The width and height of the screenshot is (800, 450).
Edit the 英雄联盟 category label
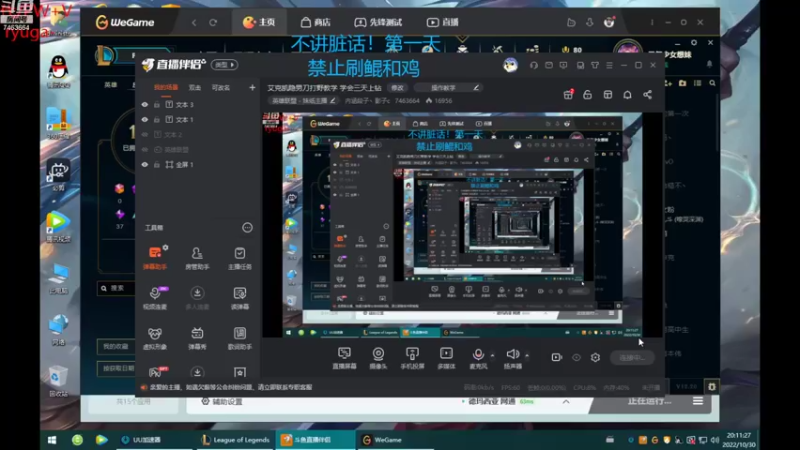304,101
